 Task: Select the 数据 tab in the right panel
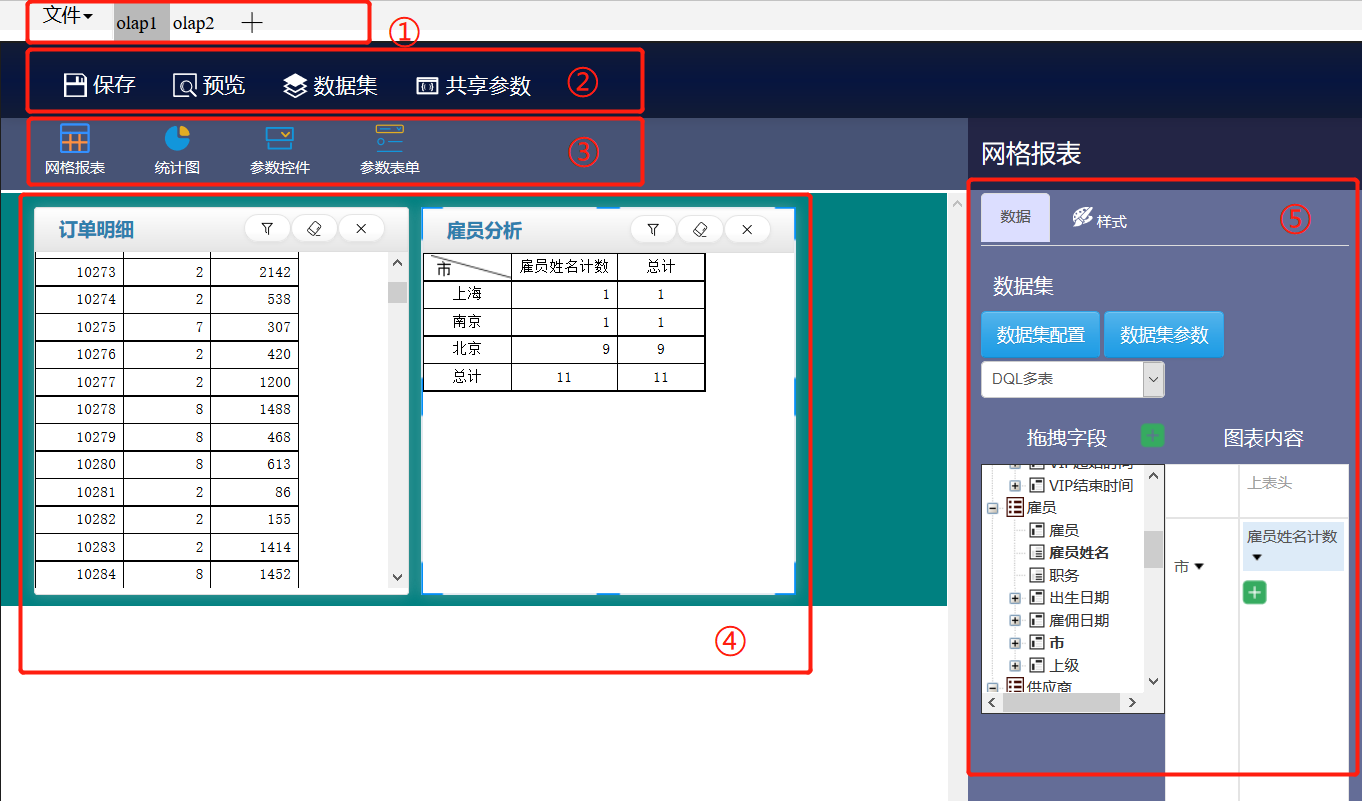(x=1015, y=217)
